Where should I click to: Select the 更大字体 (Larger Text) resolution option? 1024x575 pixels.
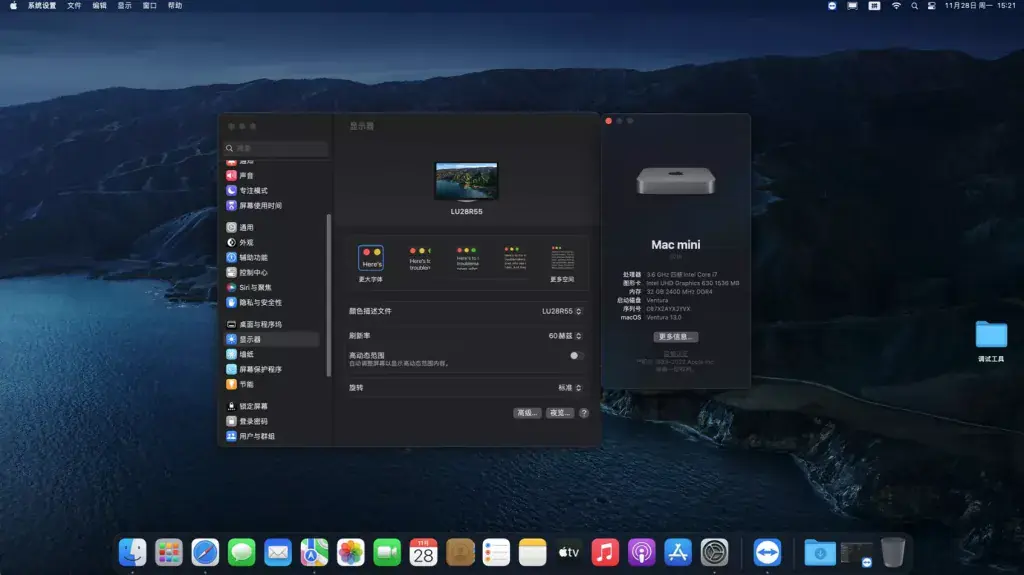pyautogui.click(x=371, y=263)
